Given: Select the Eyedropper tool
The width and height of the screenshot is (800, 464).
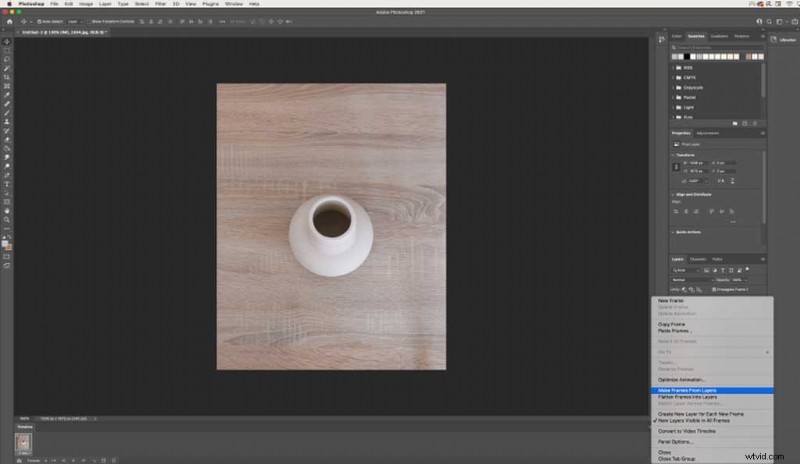Looking at the screenshot, I should (7, 95).
